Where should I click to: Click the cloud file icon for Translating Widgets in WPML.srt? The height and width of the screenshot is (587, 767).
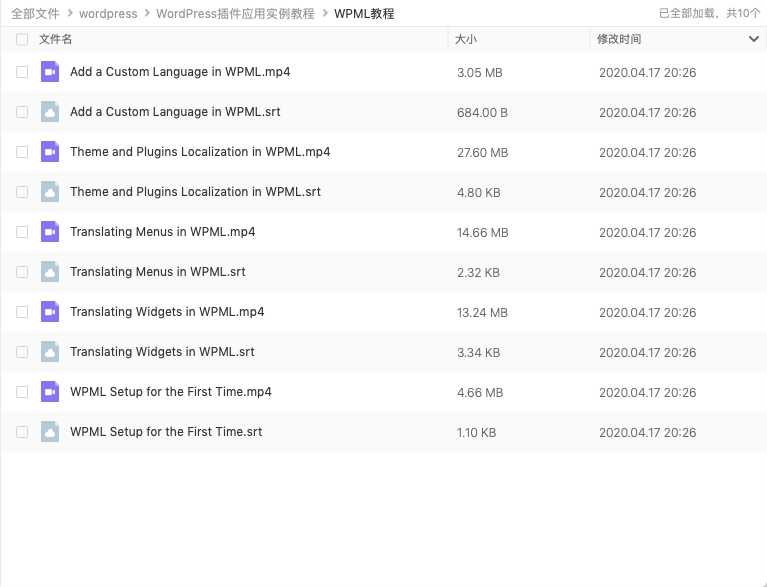(50, 352)
